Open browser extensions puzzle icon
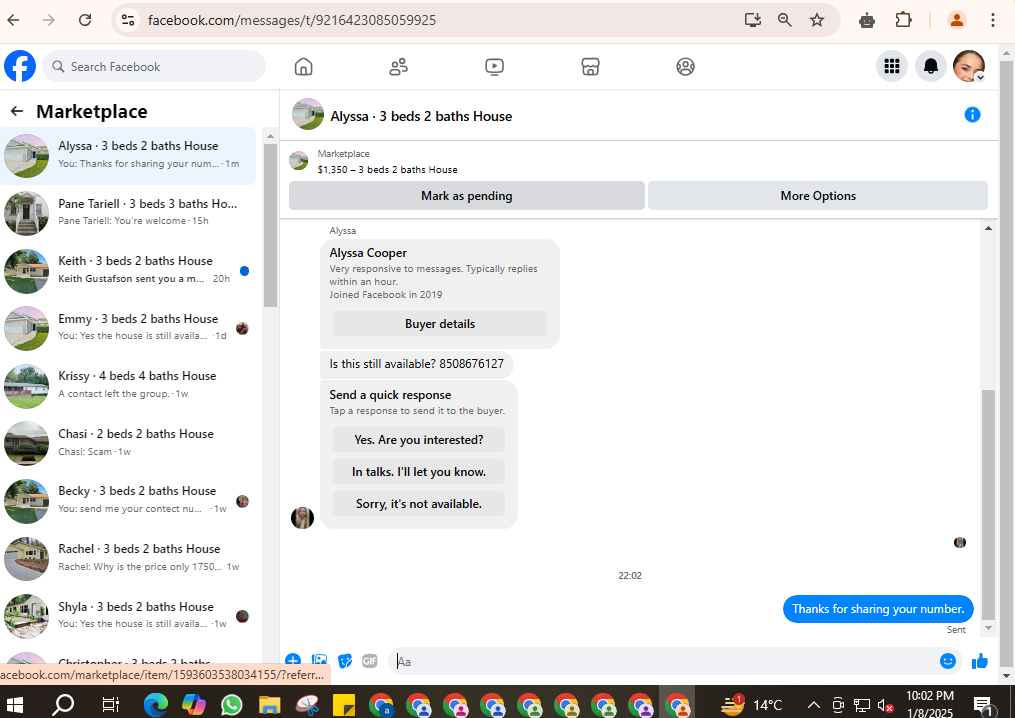Viewport: 1015px width, 718px height. coord(903,20)
